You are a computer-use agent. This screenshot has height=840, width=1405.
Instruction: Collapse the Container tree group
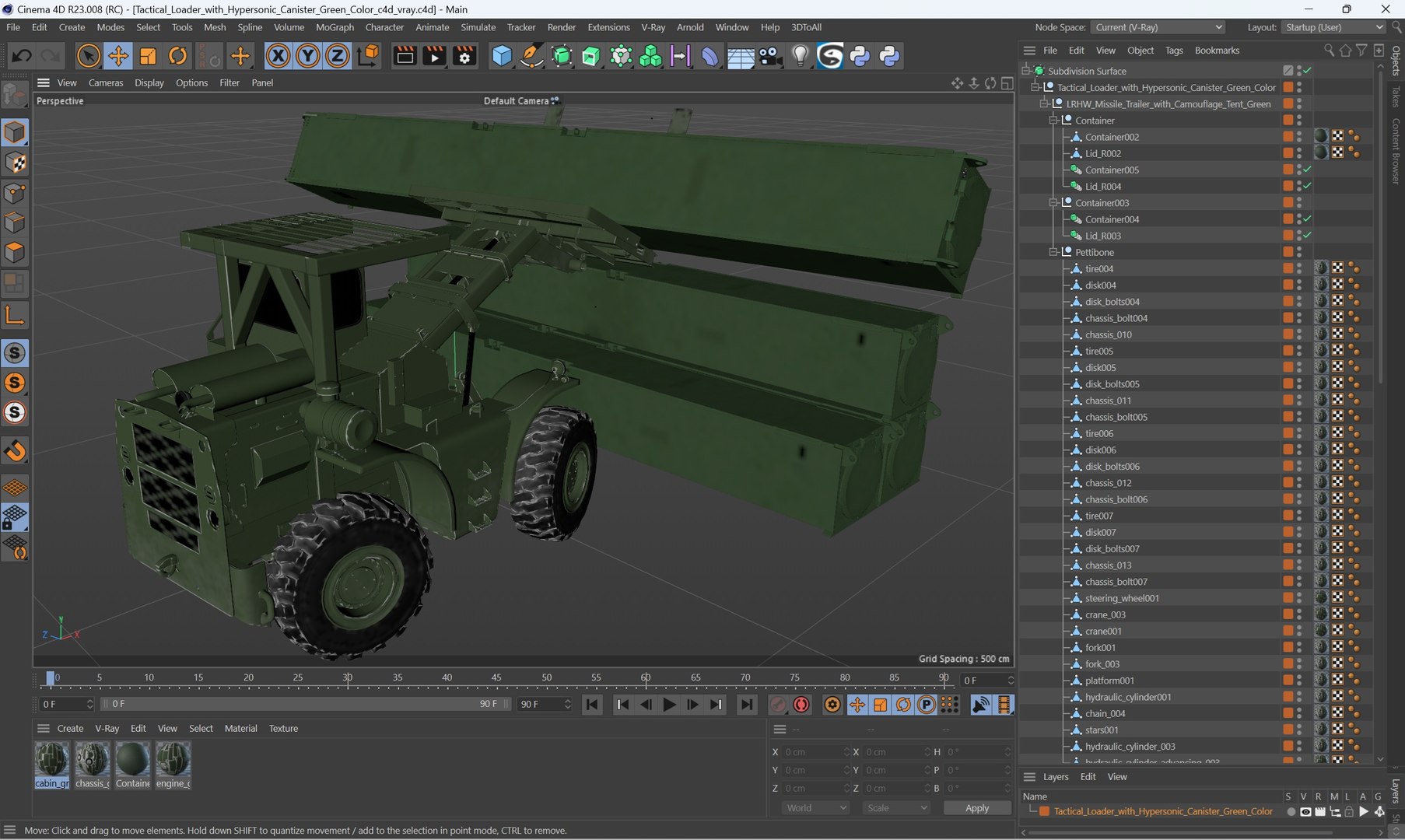(x=1053, y=121)
